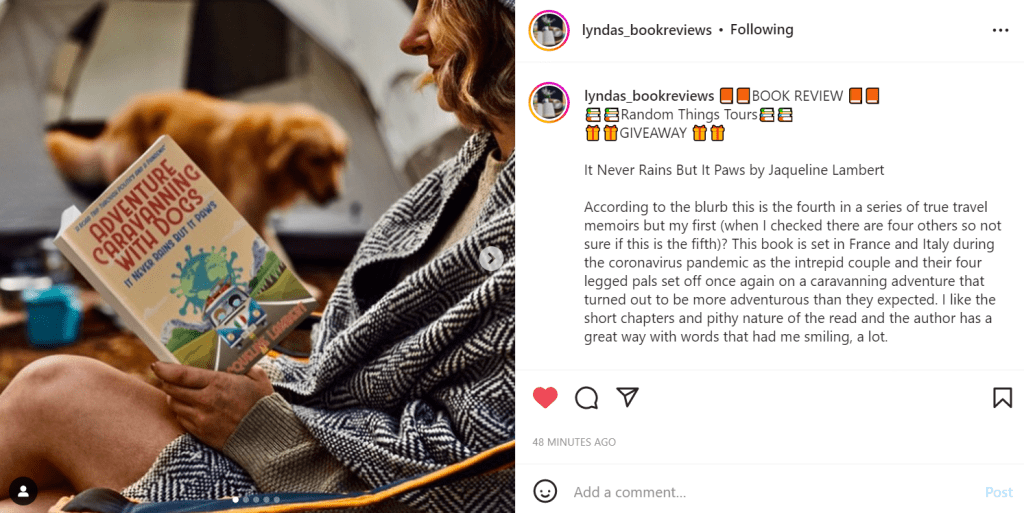Image resolution: width=1024 pixels, height=513 pixels.
Task: Jump to second carousel dot
Action: pos(246,499)
